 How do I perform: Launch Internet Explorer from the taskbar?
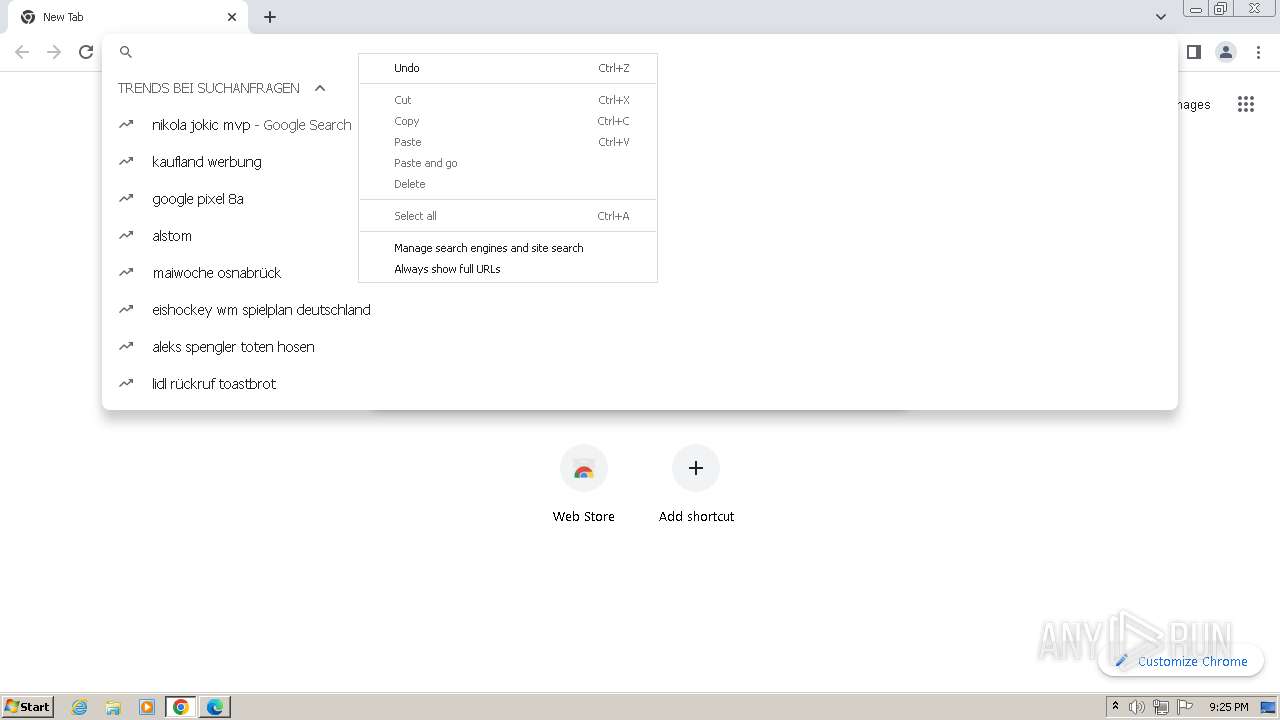point(80,707)
